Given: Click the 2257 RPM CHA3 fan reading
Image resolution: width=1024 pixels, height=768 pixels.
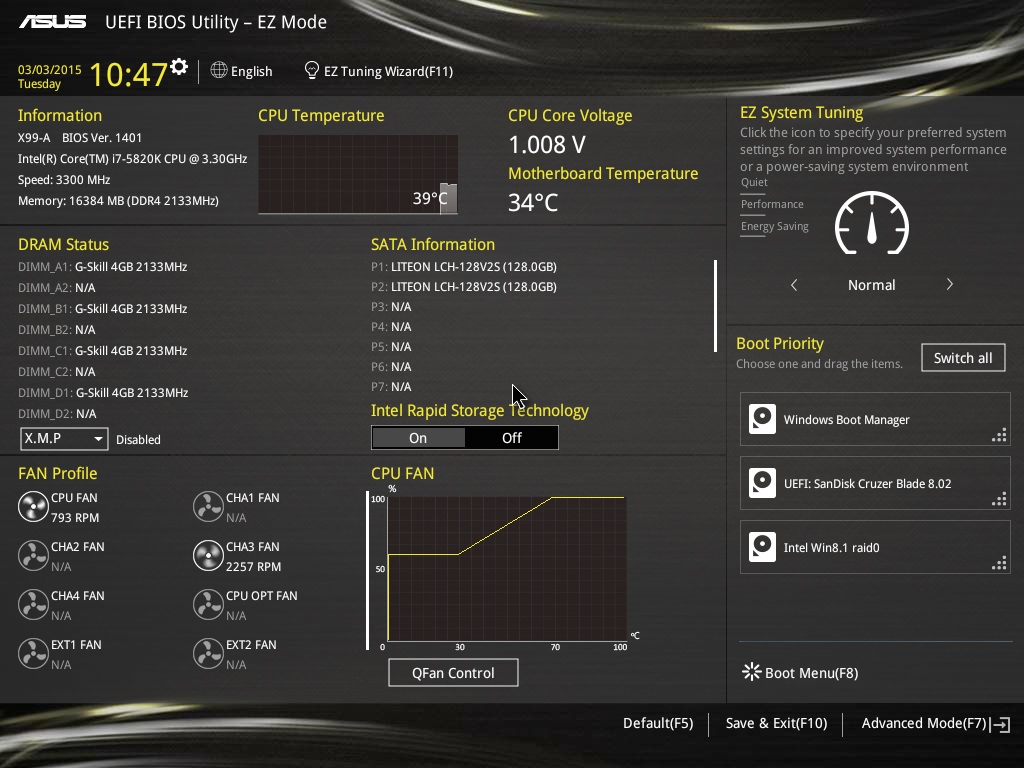Looking at the screenshot, I should (x=253, y=566).
